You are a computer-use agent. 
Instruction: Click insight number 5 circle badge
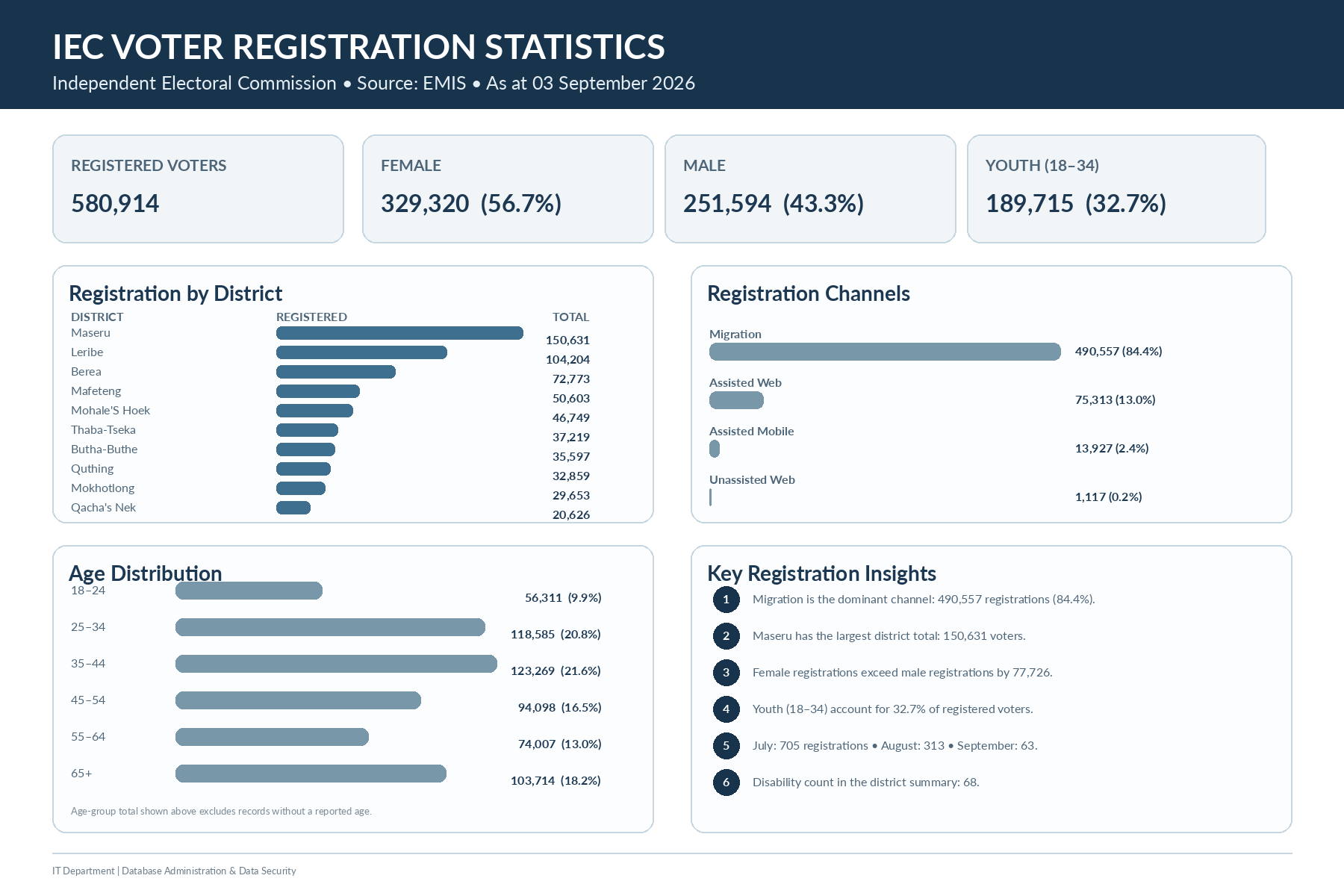pos(726,746)
